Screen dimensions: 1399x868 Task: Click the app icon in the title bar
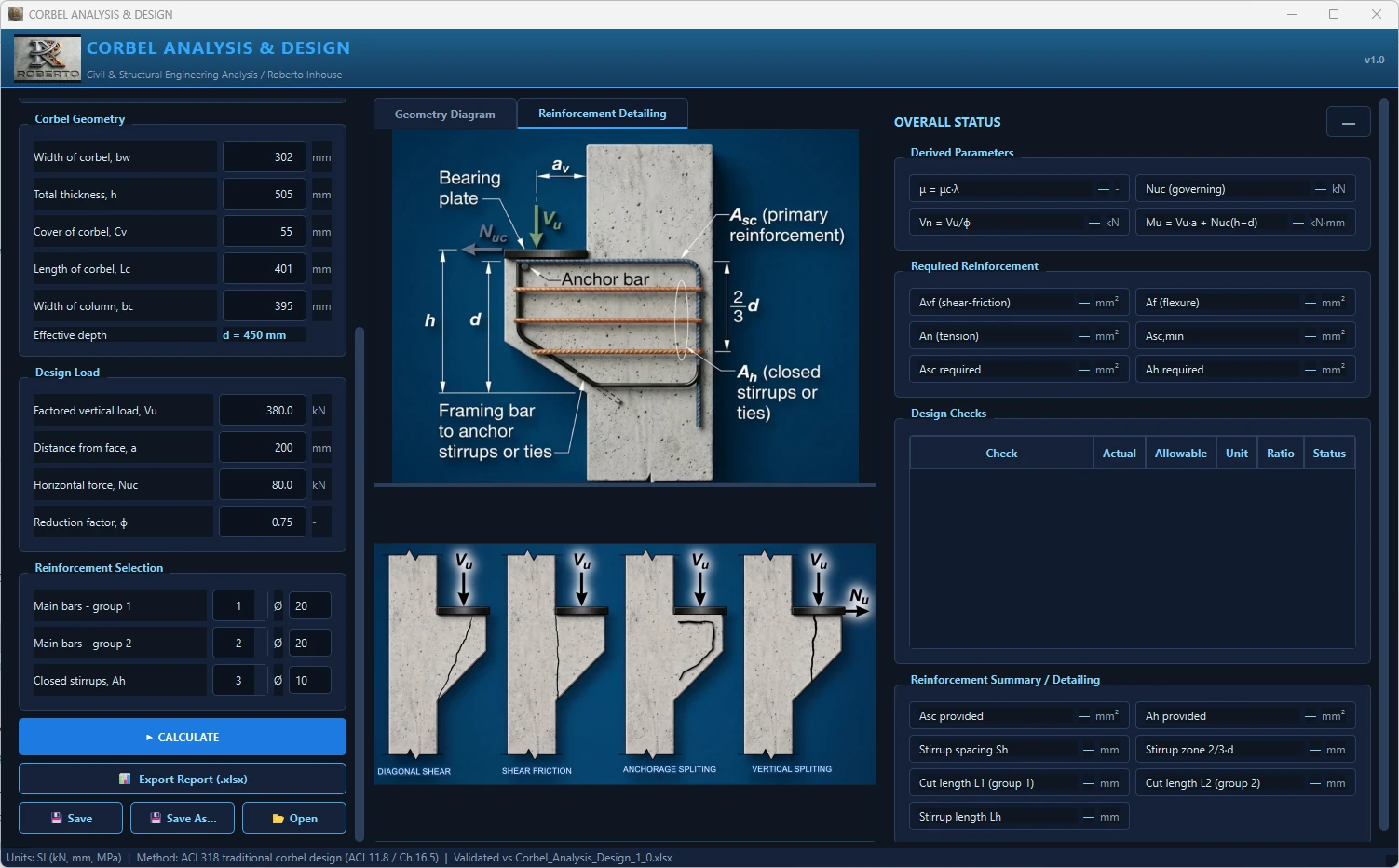[16, 14]
